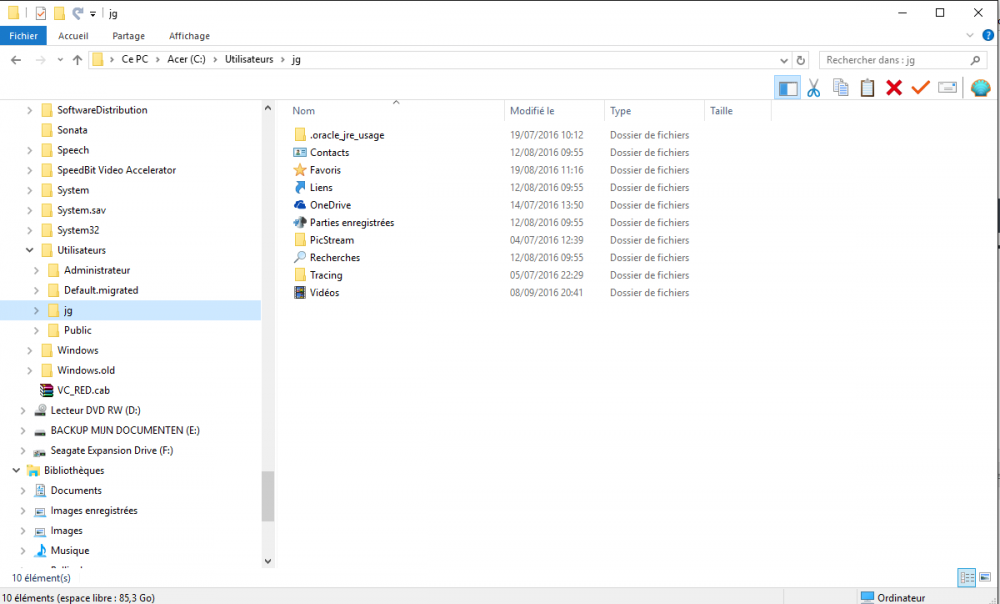Open Classic Shell settings shell icon
The width and height of the screenshot is (1000, 604).
point(979,88)
